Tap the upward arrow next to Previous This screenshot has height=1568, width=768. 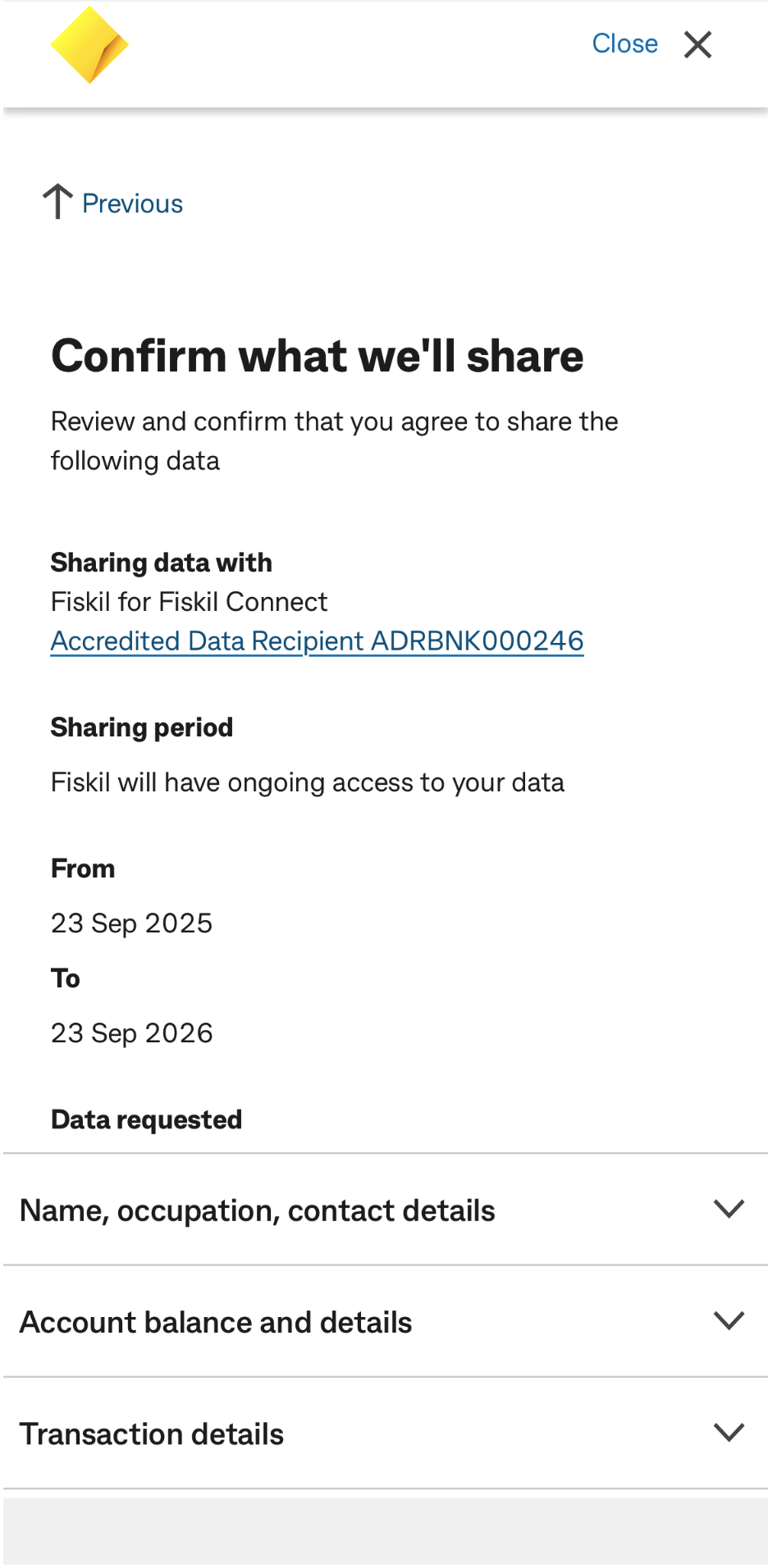pyautogui.click(x=57, y=201)
